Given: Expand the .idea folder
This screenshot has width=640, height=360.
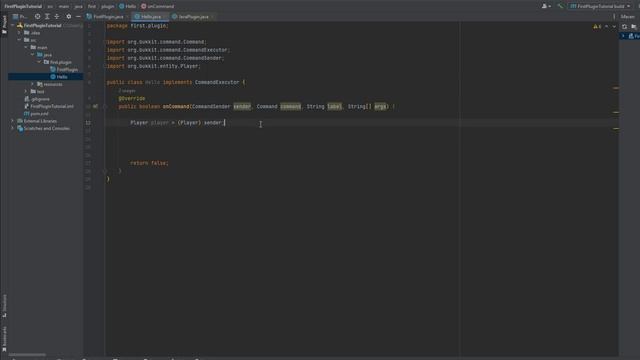Looking at the screenshot, I should point(19,33).
